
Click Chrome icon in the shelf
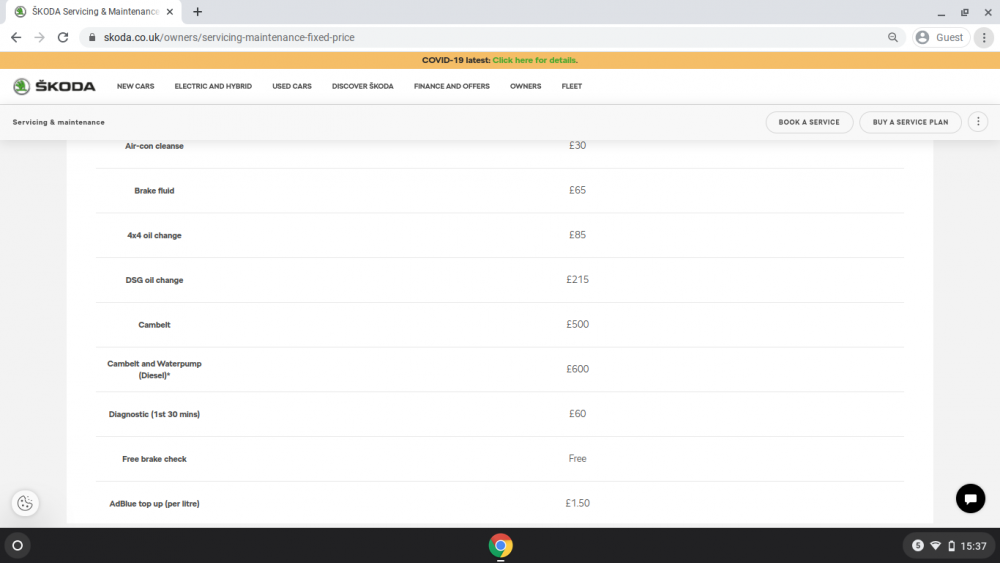[x=501, y=546]
